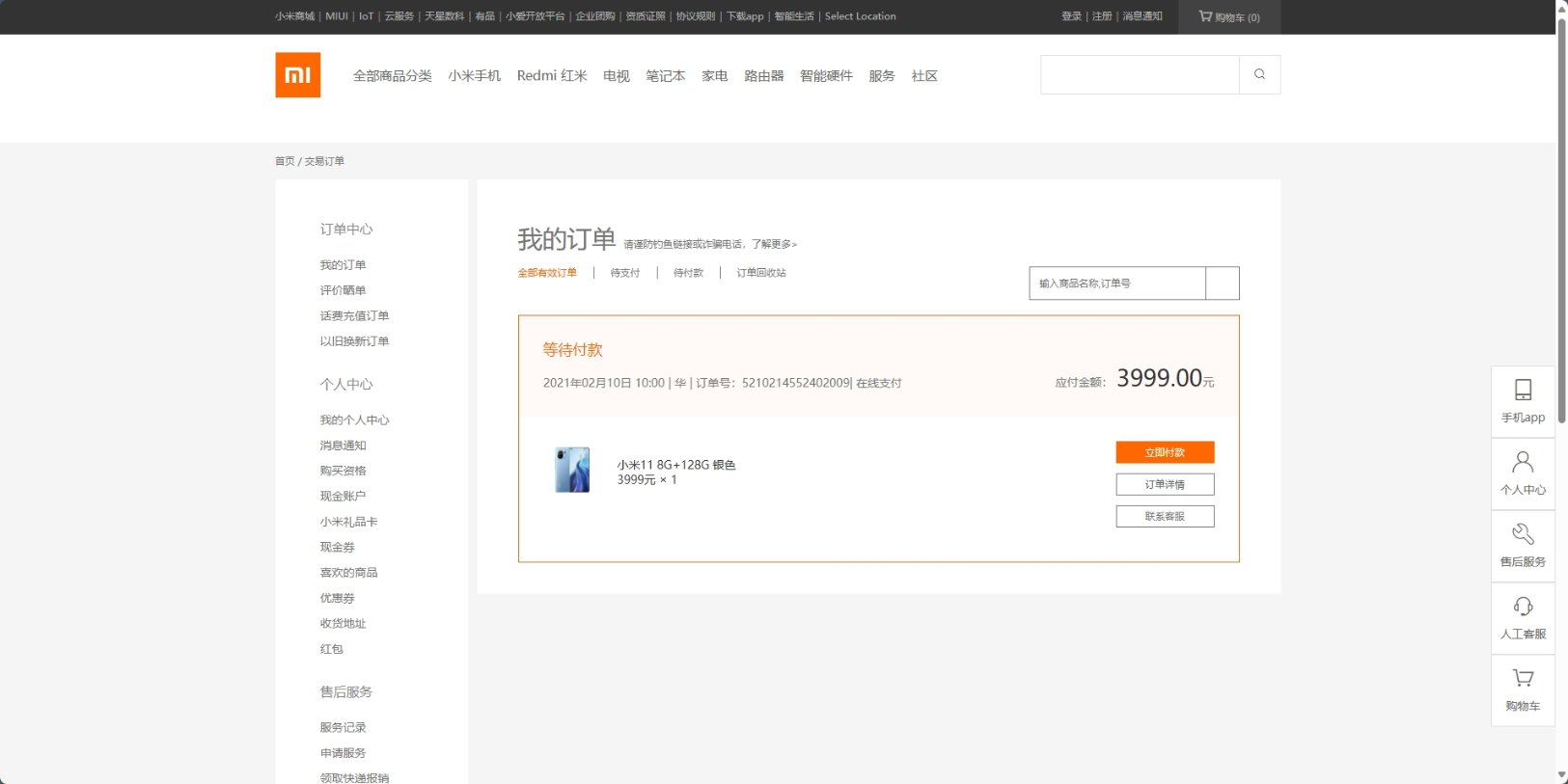Image resolution: width=1568 pixels, height=784 pixels.
Task: Open 评价晒单 in left sidebar
Action: coord(344,290)
